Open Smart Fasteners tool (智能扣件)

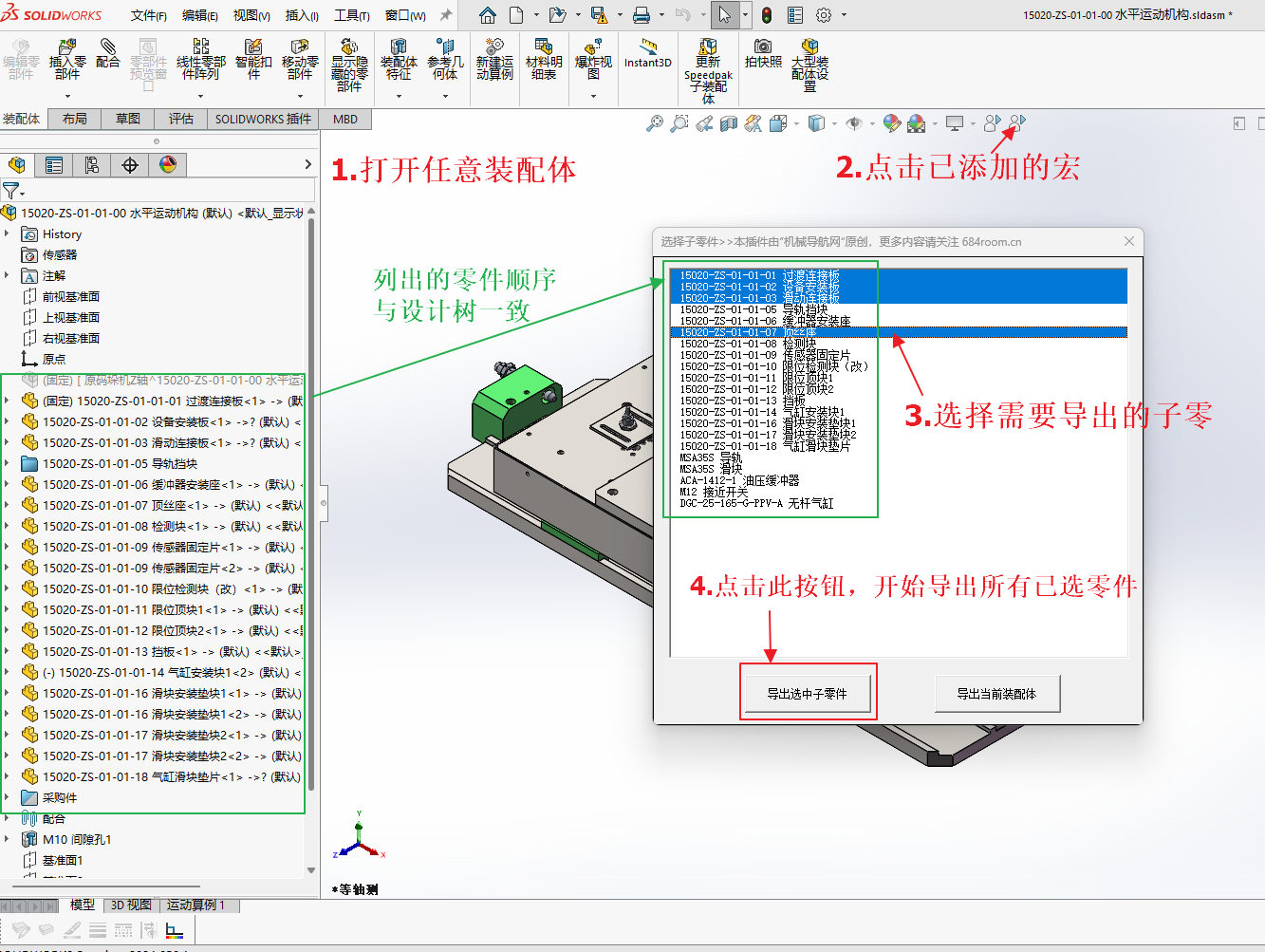[252, 60]
